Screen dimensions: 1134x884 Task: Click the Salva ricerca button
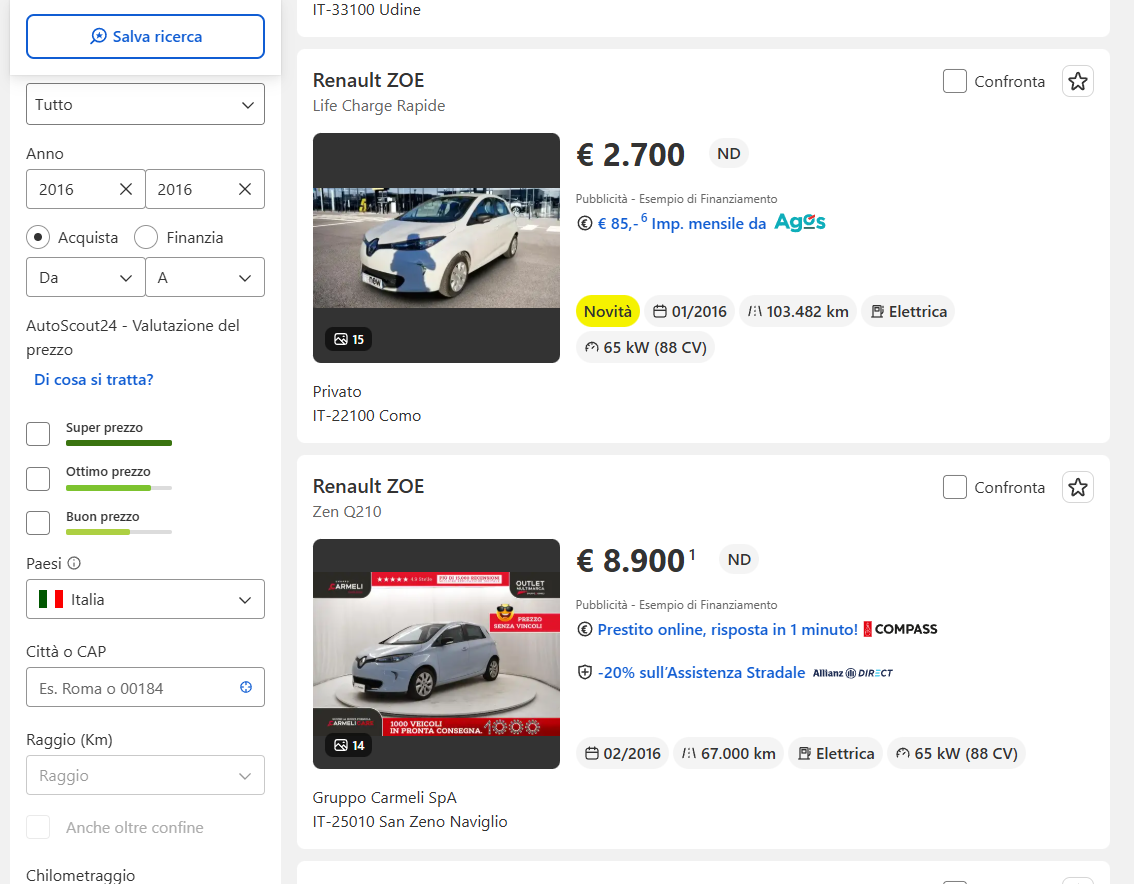point(145,37)
